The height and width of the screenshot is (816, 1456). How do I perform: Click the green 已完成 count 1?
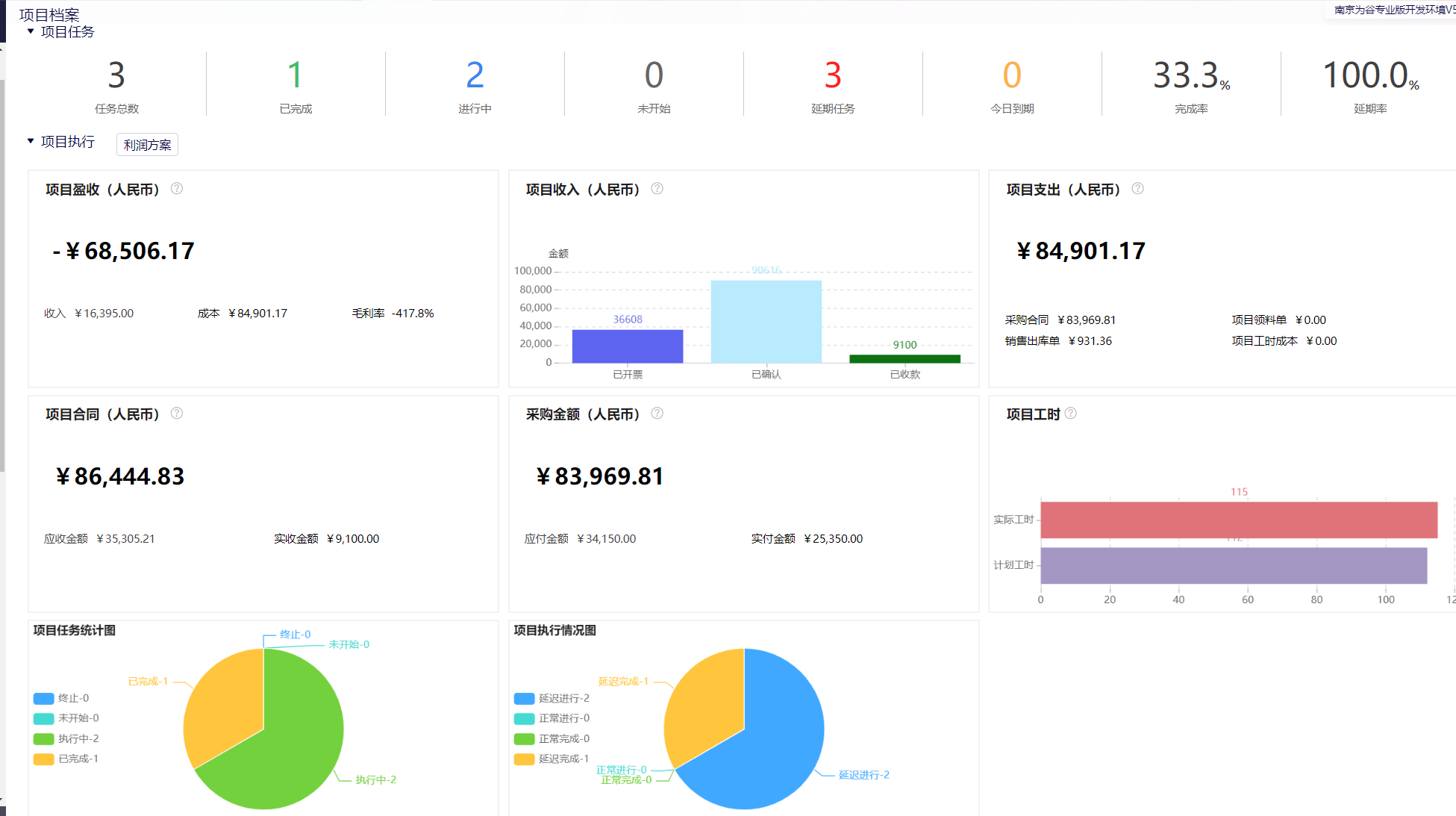[296, 75]
